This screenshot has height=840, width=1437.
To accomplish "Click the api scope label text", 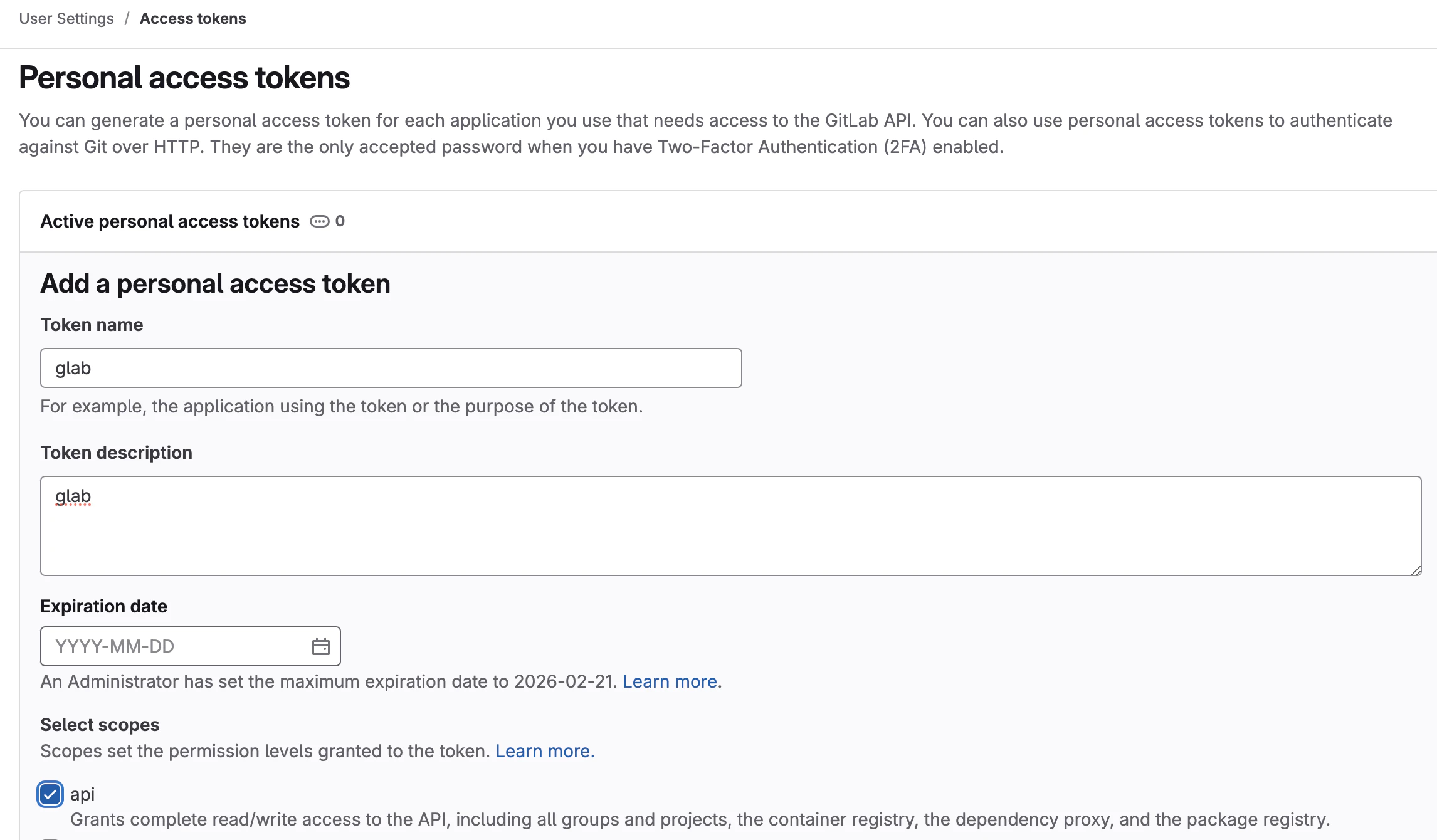I will point(82,794).
